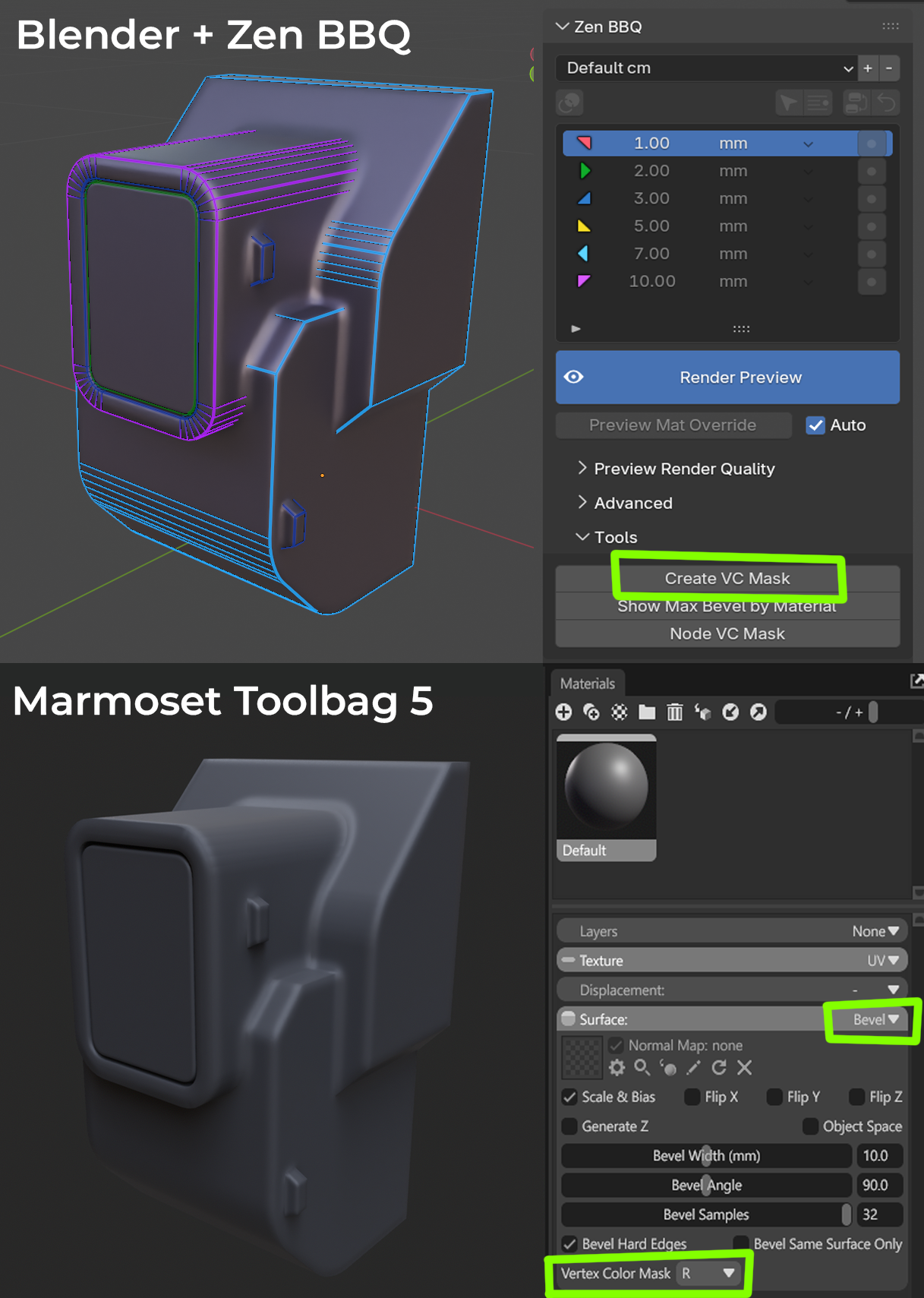The height and width of the screenshot is (1298, 924).
Task: Open unit dropdown arrow on 1.00 mm row
Action: [x=808, y=144]
